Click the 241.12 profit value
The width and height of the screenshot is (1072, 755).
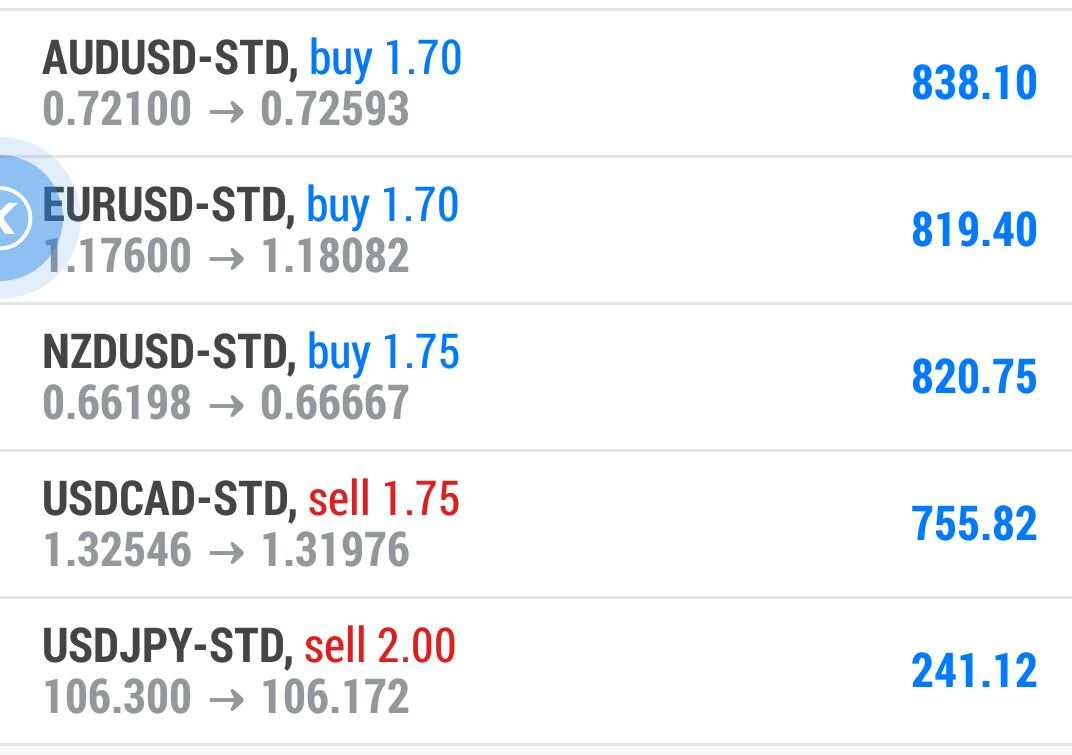974,671
